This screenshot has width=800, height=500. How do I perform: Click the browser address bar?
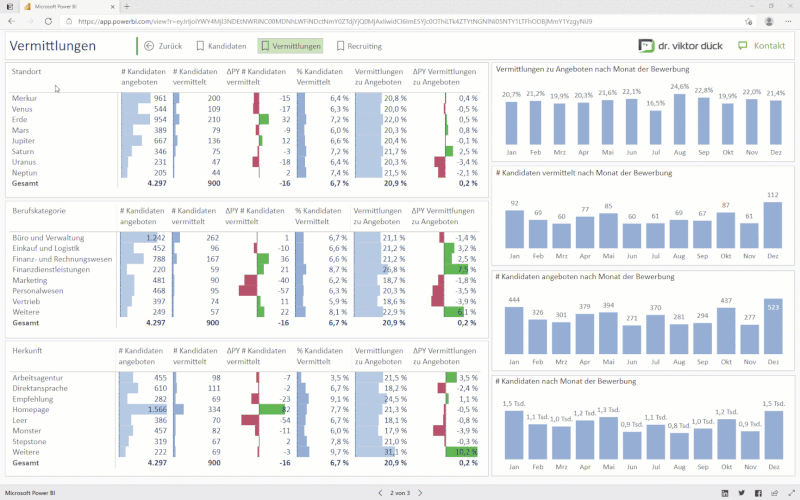pyautogui.click(x=400, y=20)
